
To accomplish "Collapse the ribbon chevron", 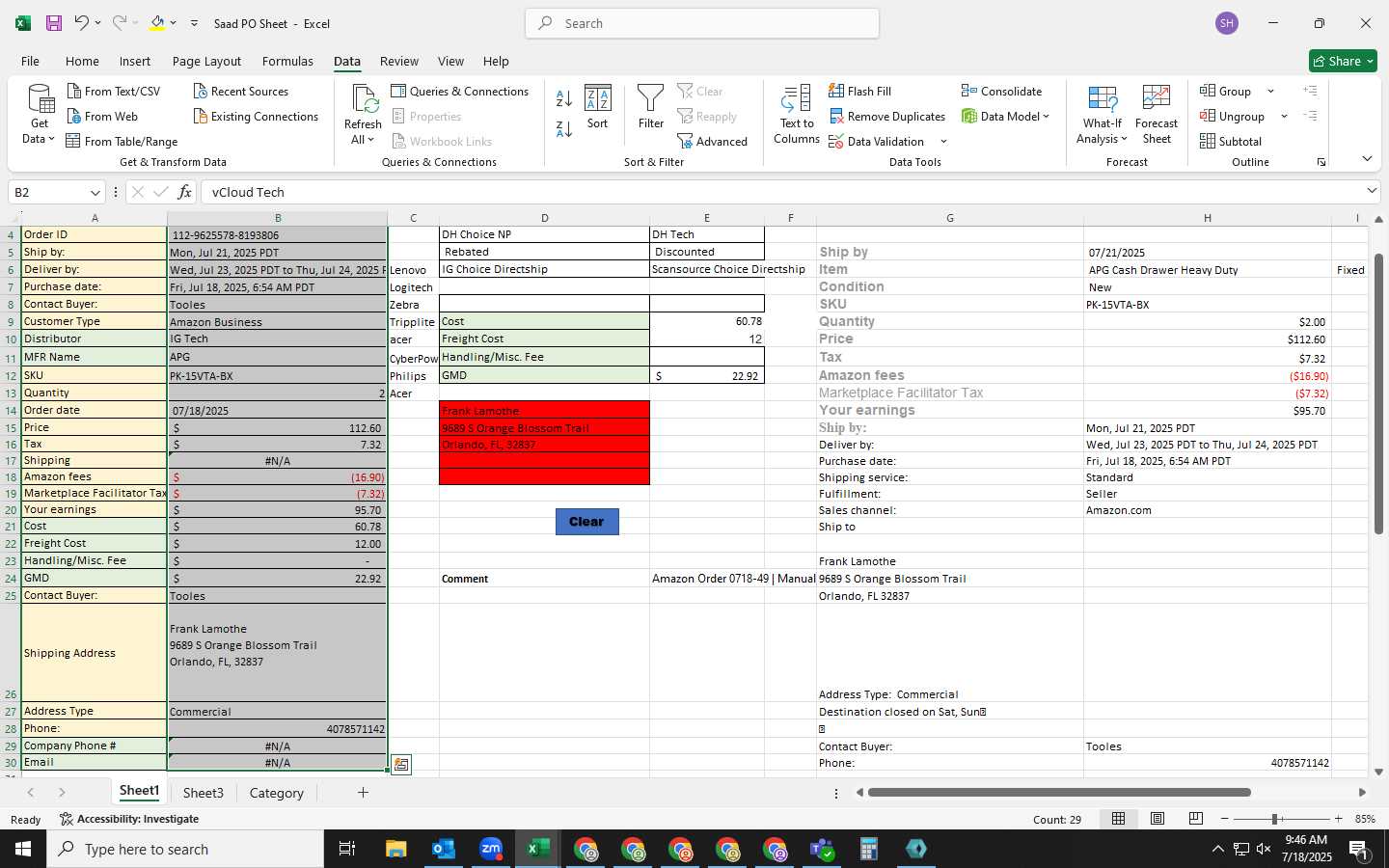I will pyautogui.click(x=1367, y=158).
